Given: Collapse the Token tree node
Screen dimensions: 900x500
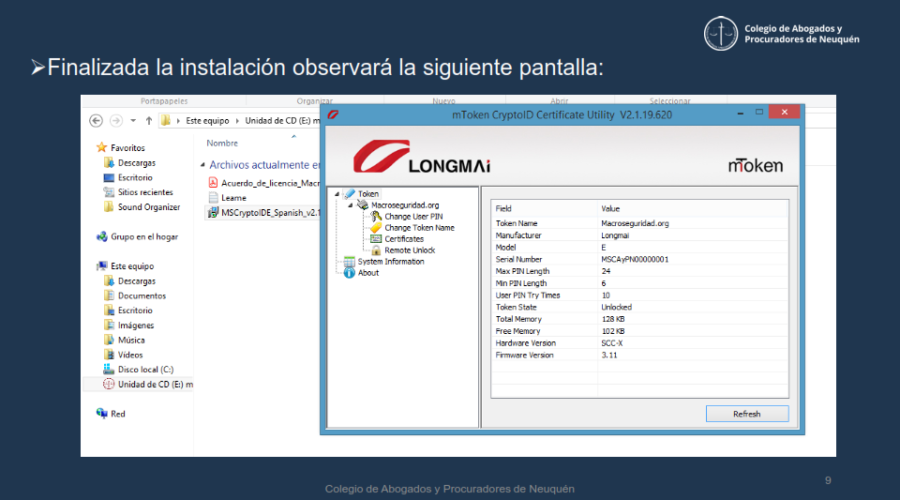Looking at the screenshot, I should click(337, 194).
